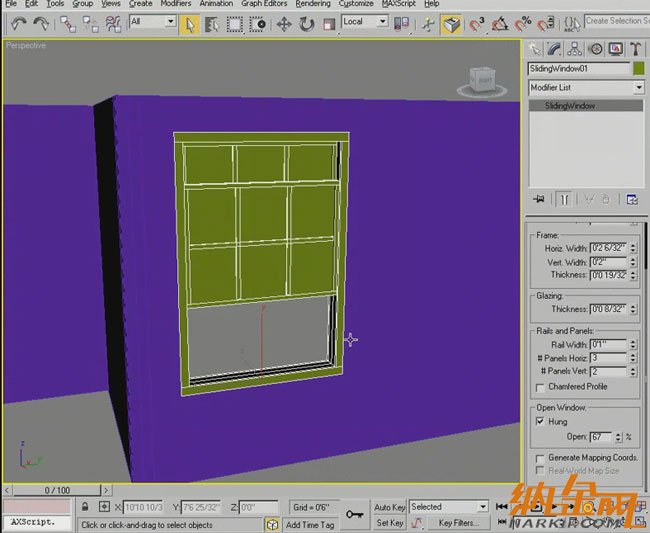Screen dimensions: 650x533
Task: Switch to the Display command panel
Action: click(x=615, y=48)
